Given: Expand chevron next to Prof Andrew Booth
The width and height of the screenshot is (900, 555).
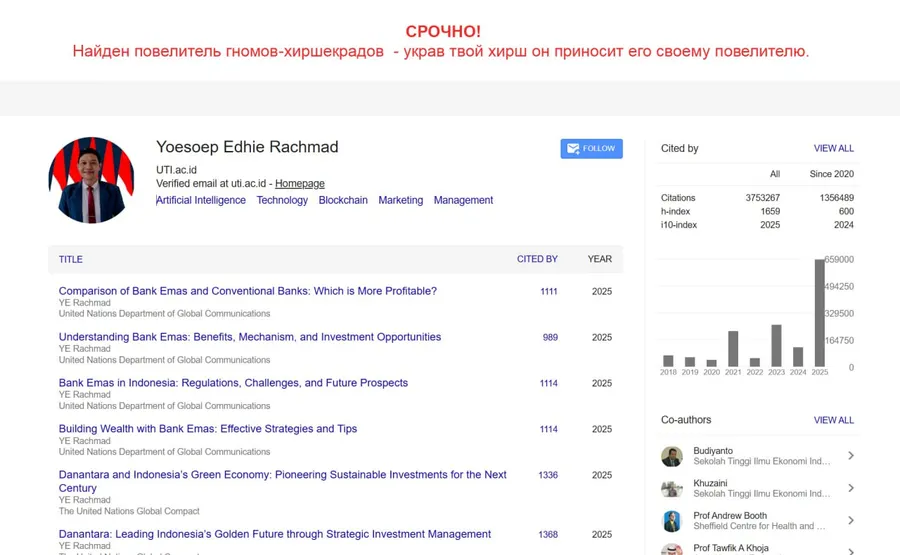Looking at the screenshot, I should pyautogui.click(x=851, y=521).
